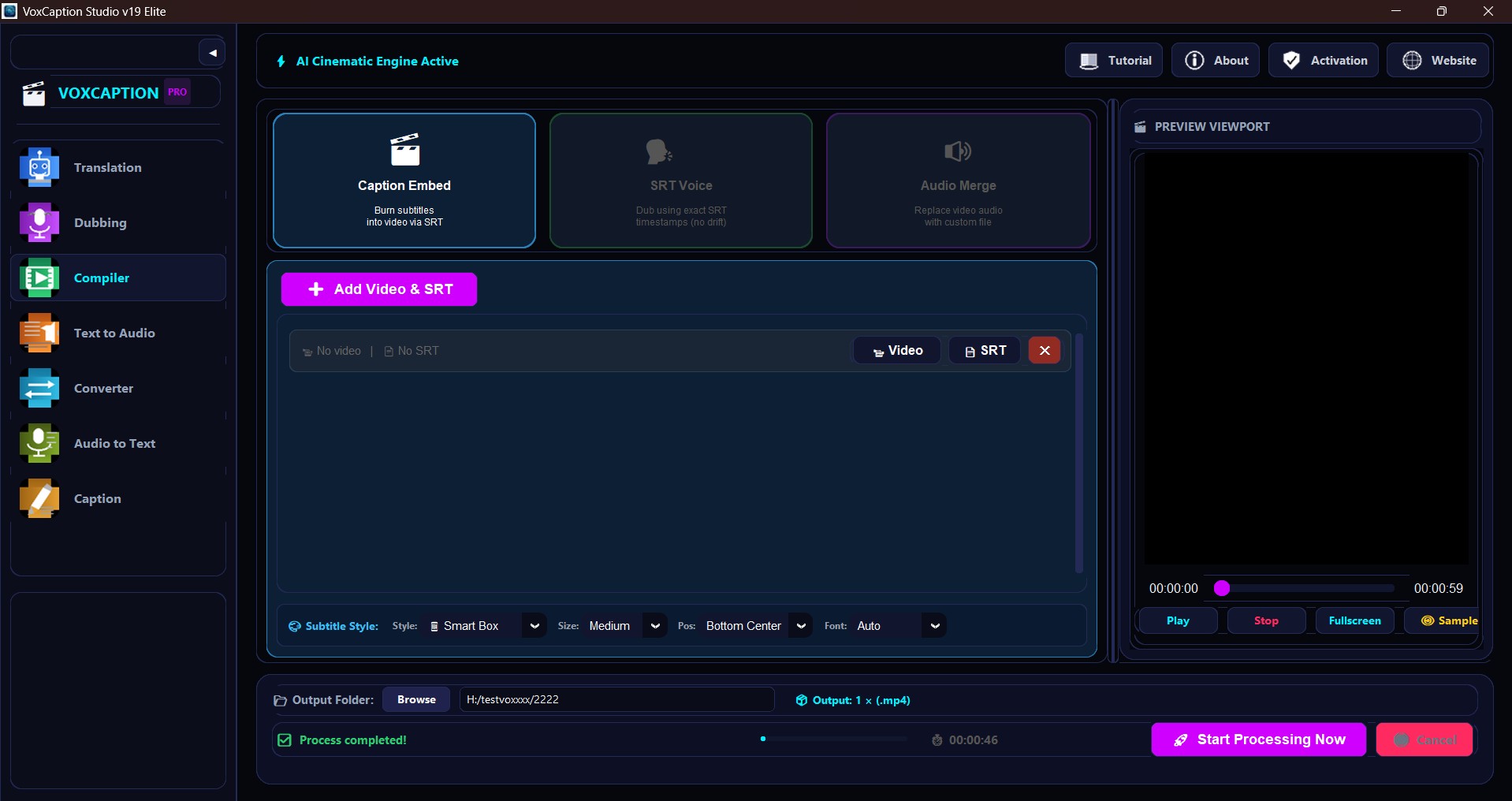1512x801 pixels.
Task: Click the Output cube icon
Action: [802, 700]
